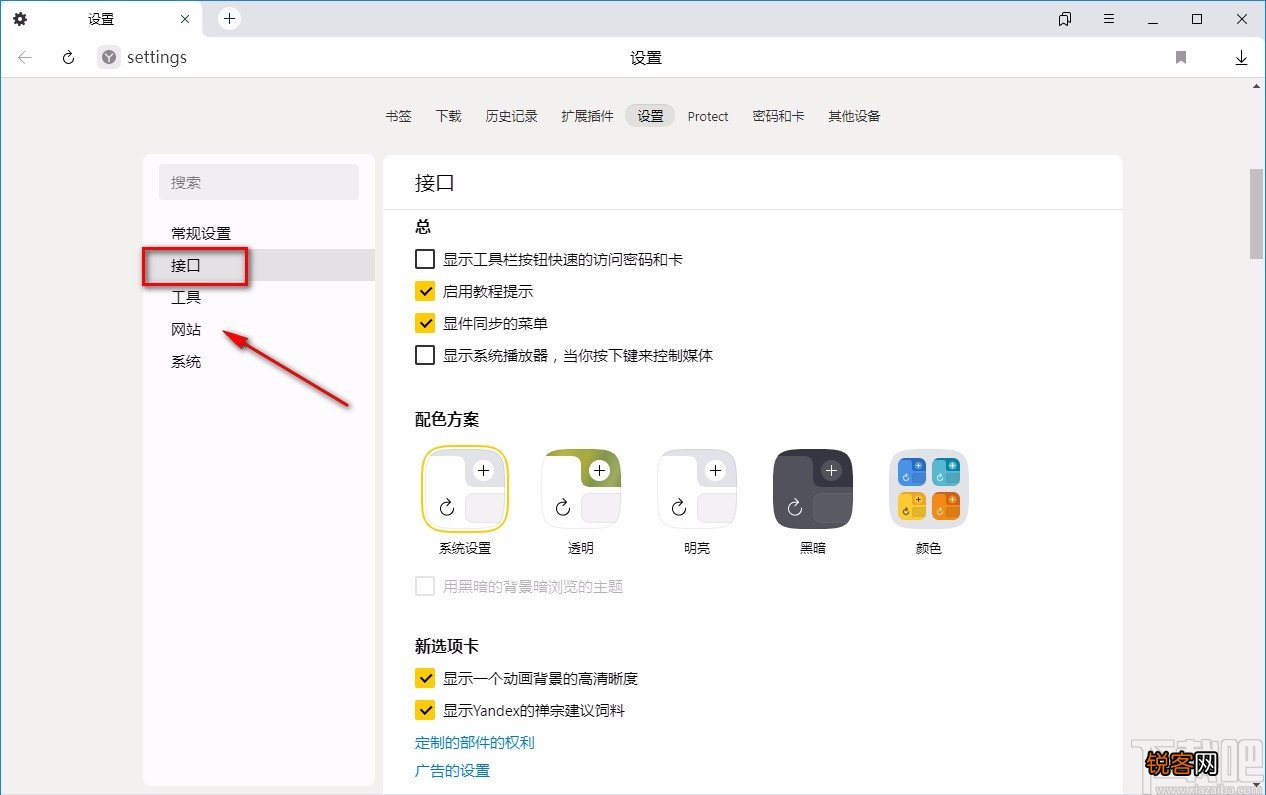This screenshot has width=1266, height=795.
Task: Click the 新选项卡 heading
Action: coord(447,646)
